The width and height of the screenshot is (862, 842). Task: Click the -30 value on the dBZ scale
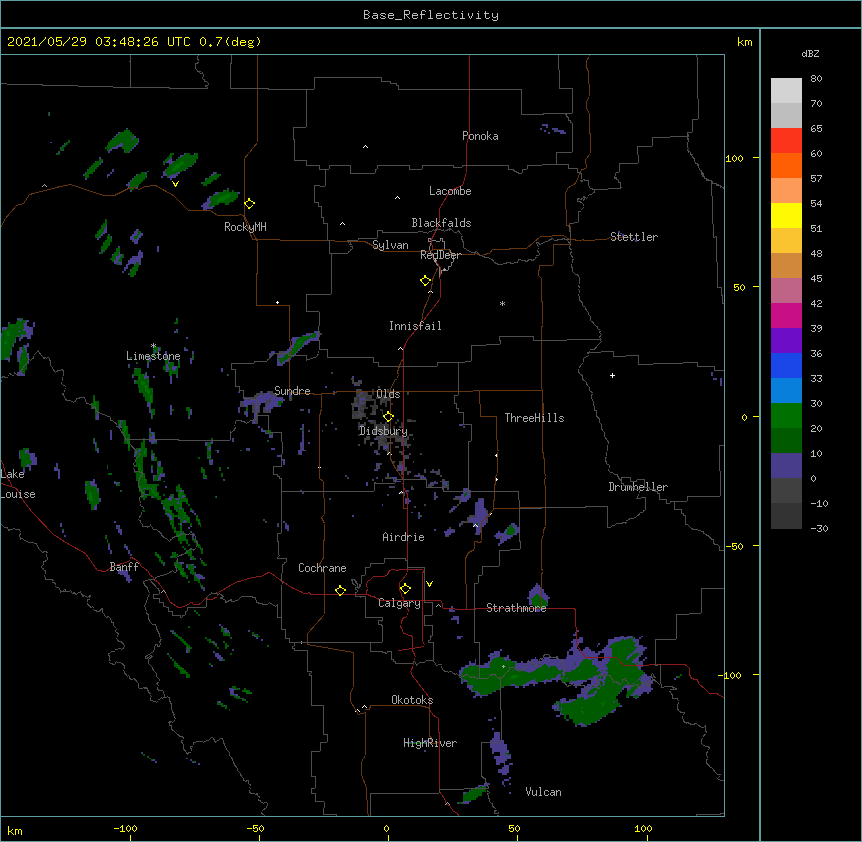coord(819,528)
